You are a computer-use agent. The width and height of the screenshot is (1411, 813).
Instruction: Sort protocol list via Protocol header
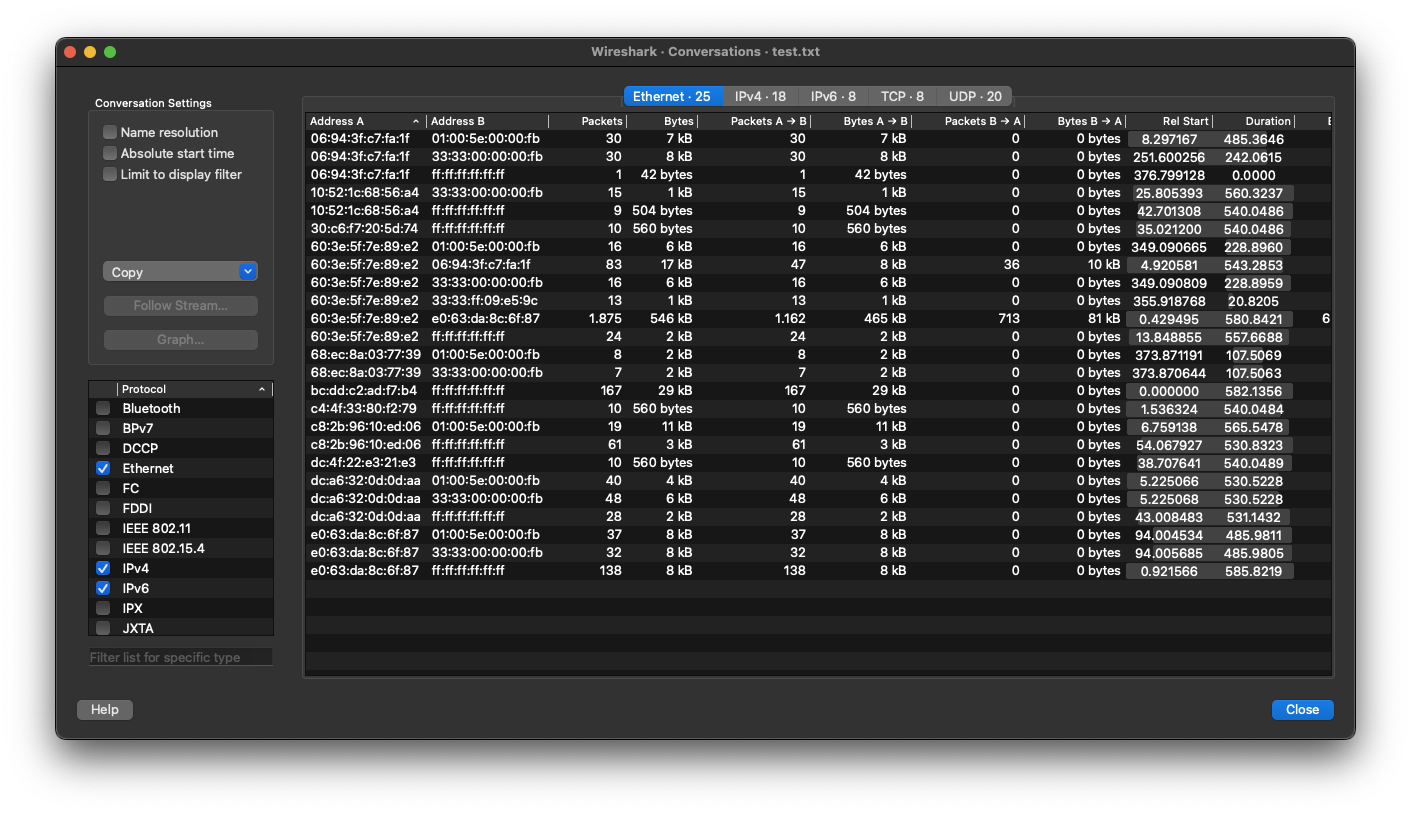(195, 389)
